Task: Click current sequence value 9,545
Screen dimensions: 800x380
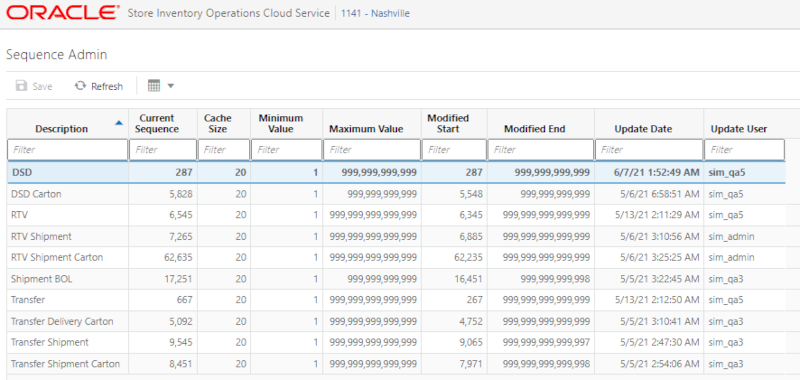Action: (181, 342)
